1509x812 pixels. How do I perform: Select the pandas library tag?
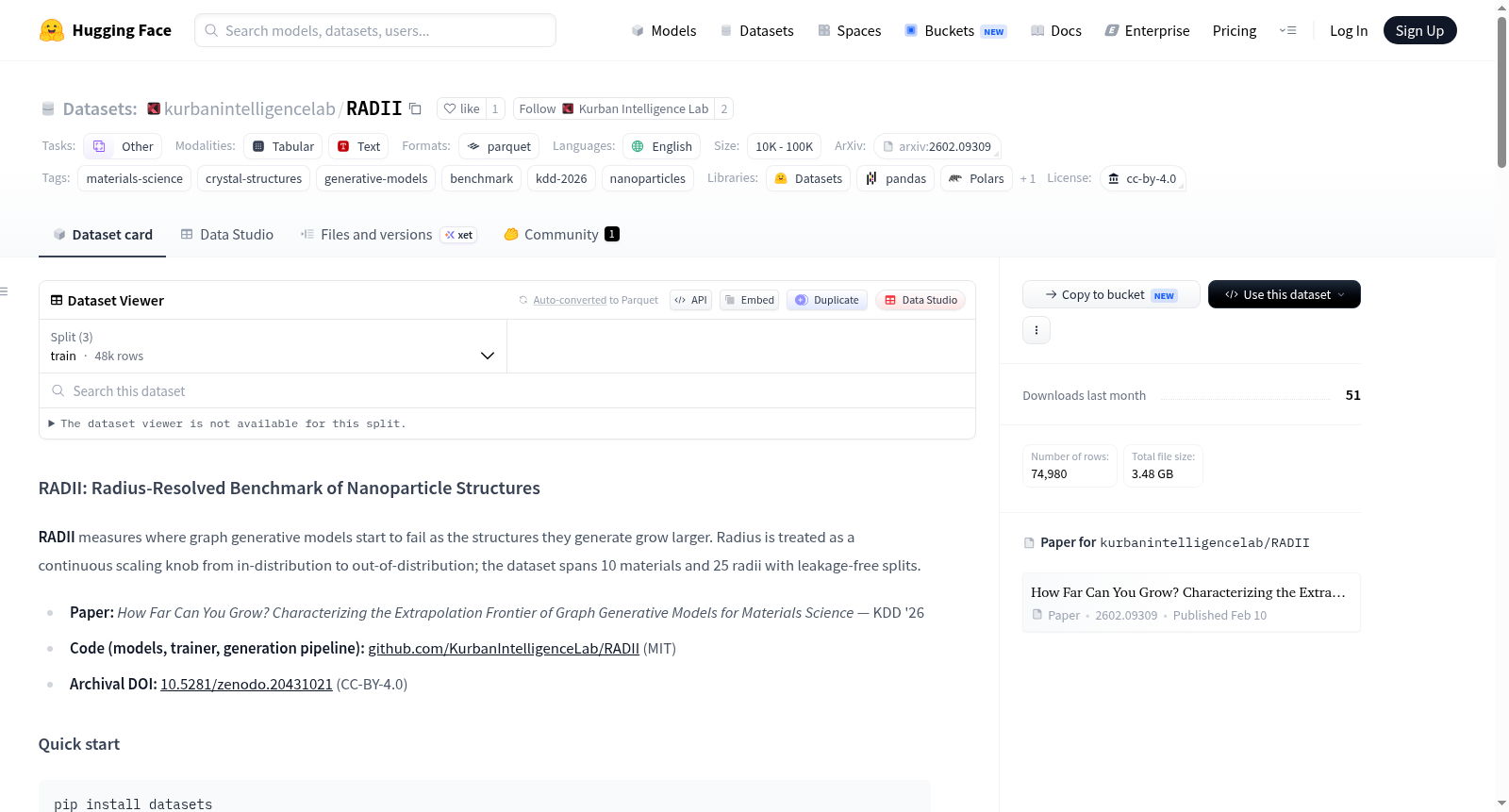click(x=896, y=178)
